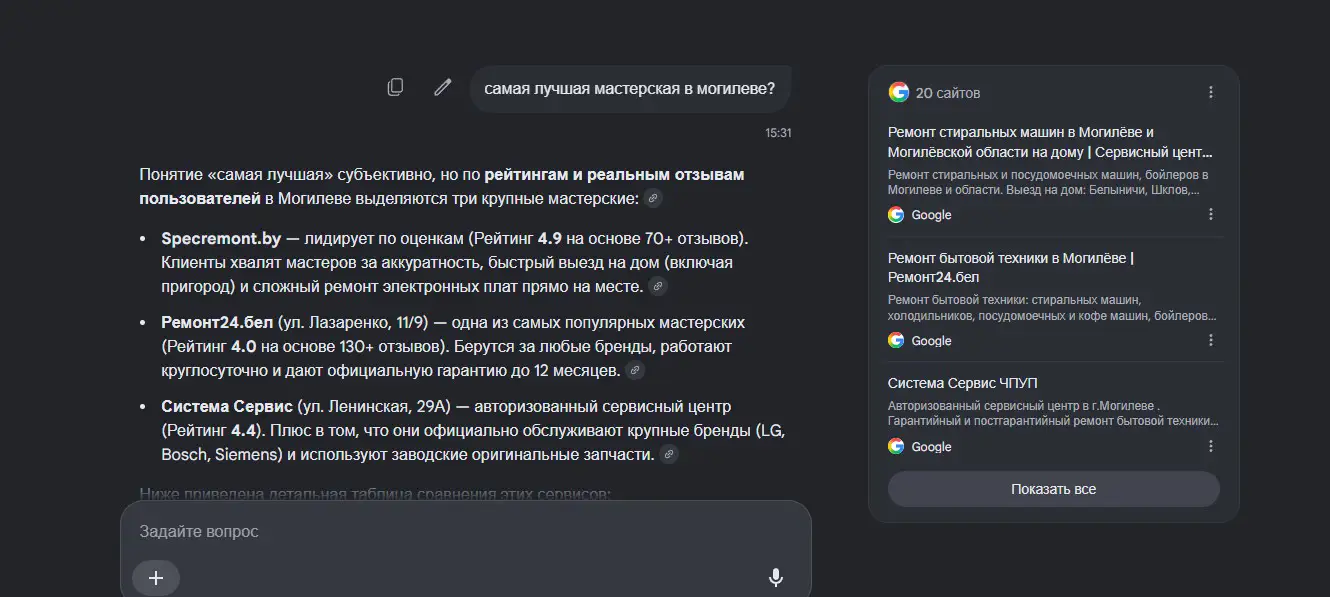Click the bold "Specremont.by" text
Screen dimensions: 1330x597
tap(221, 239)
